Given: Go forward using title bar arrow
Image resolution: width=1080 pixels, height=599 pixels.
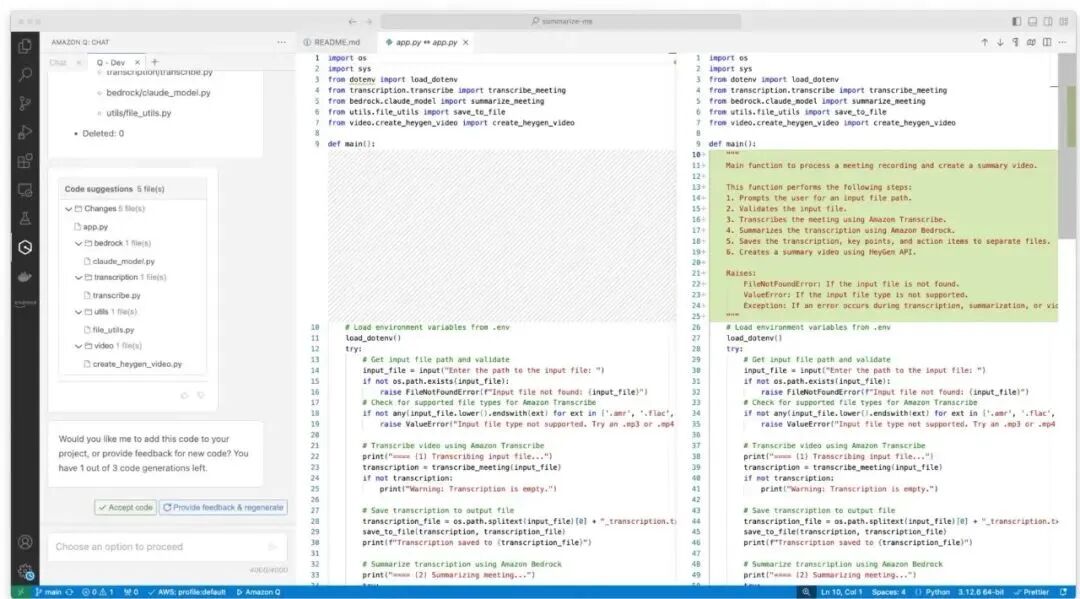Looking at the screenshot, I should [x=368, y=21].
